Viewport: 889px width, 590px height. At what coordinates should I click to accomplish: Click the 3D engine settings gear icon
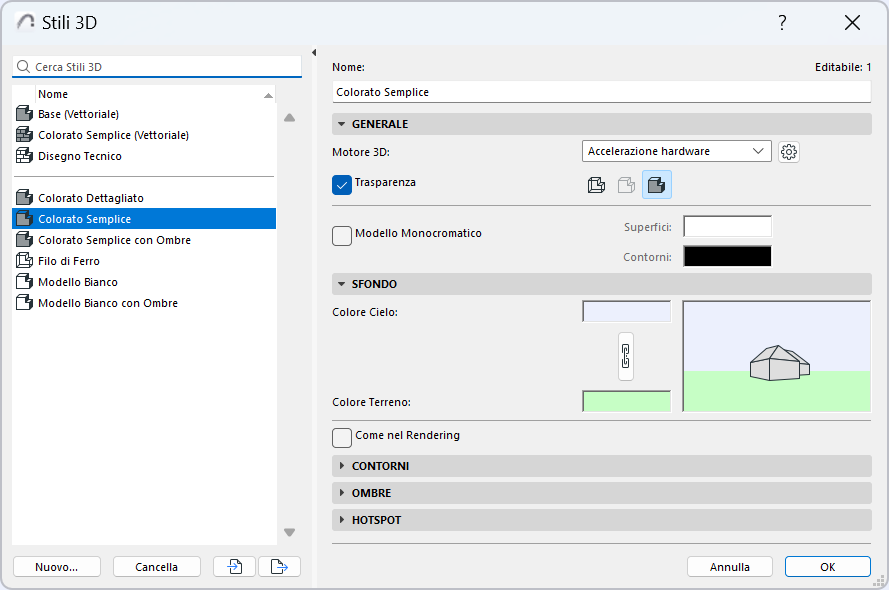click(x=789, y=152)
